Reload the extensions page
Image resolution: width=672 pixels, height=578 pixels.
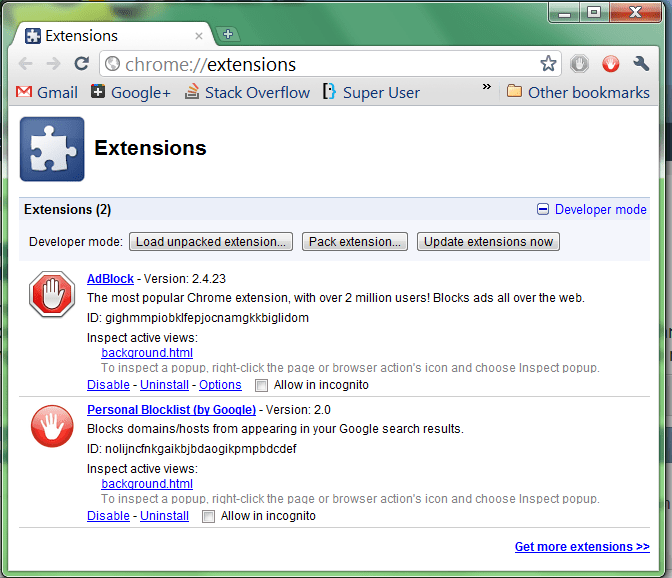pyautogui.click(x=81, y=64)
